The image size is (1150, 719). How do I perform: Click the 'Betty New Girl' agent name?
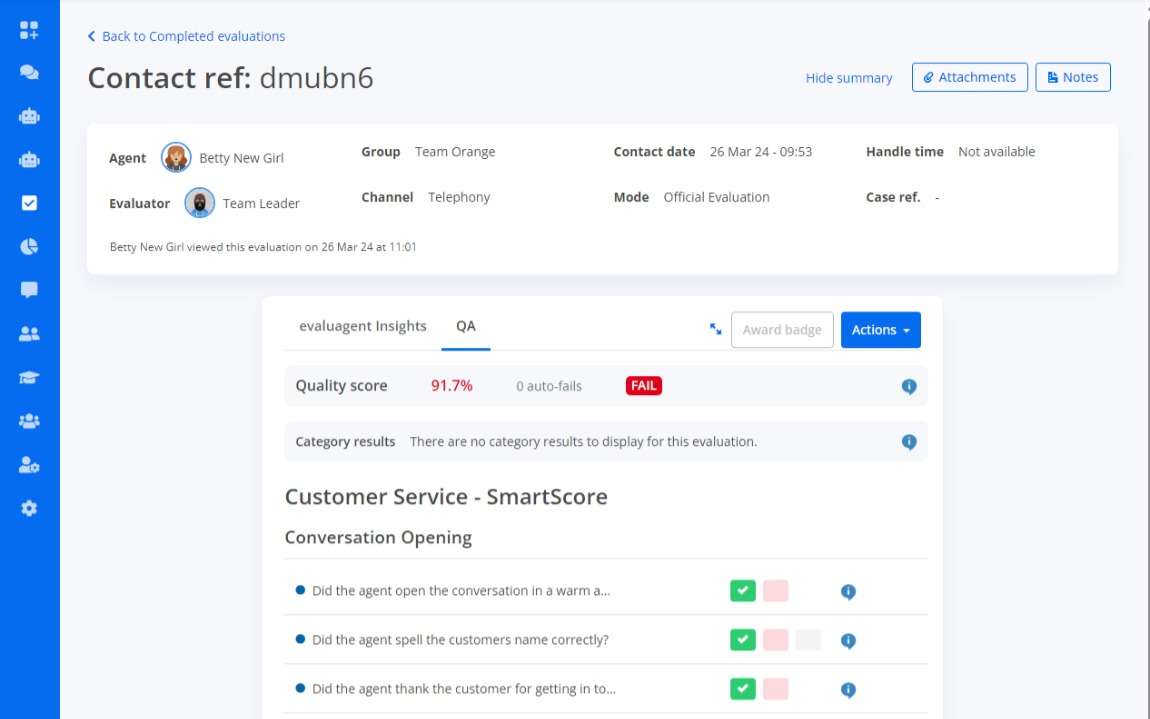click(241, 158)
